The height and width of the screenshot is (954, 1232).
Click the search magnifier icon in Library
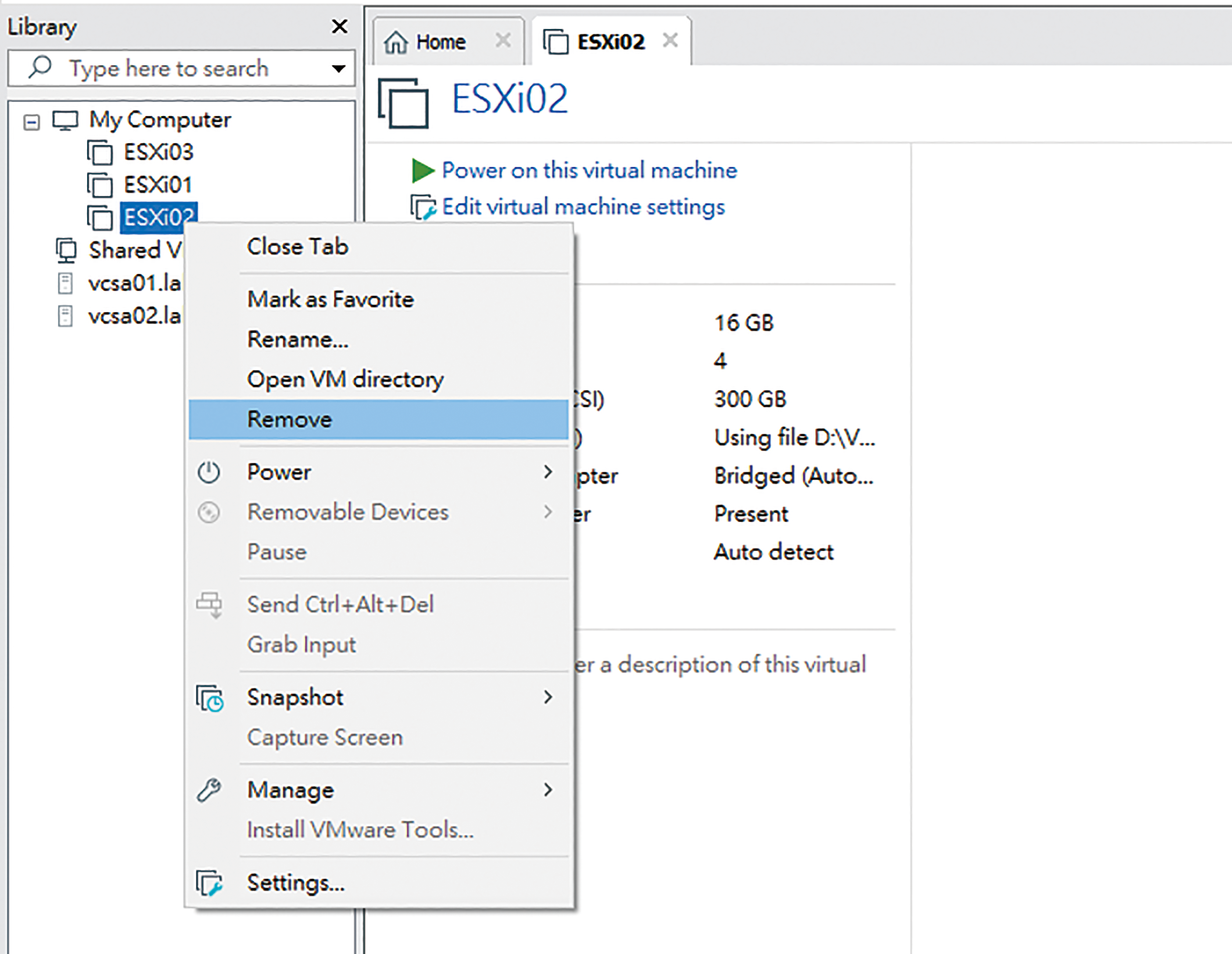[40, 67]
